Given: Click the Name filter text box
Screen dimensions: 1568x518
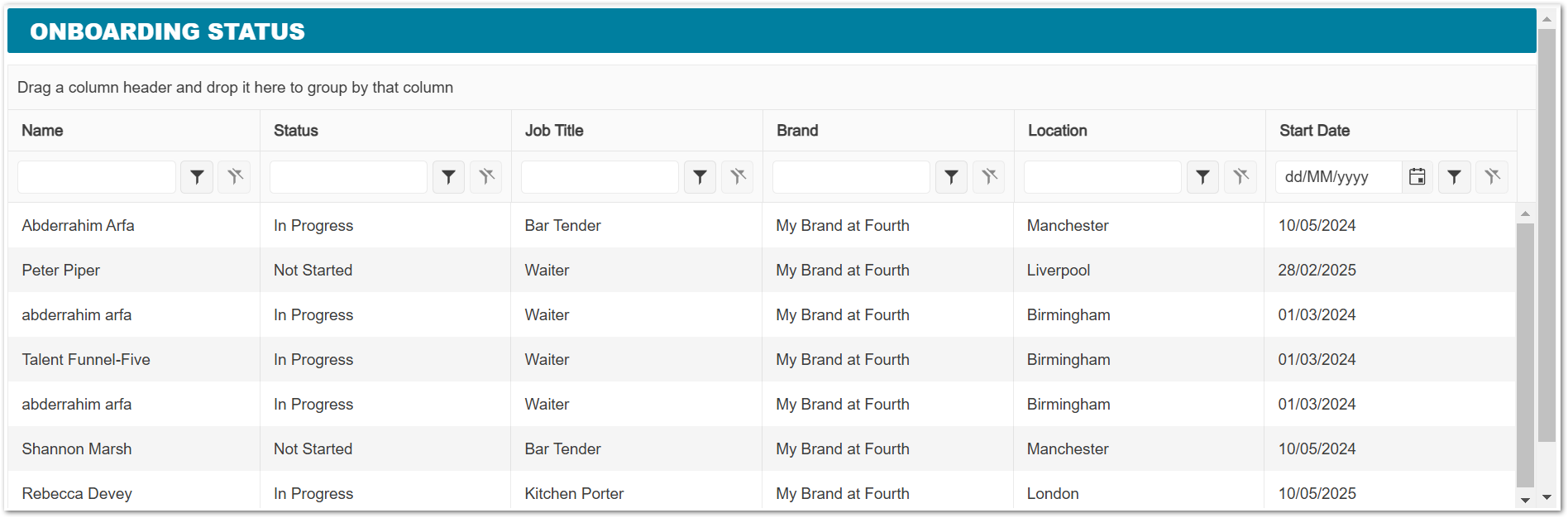Looking at the screenshot, I should [x=97, y=177].
